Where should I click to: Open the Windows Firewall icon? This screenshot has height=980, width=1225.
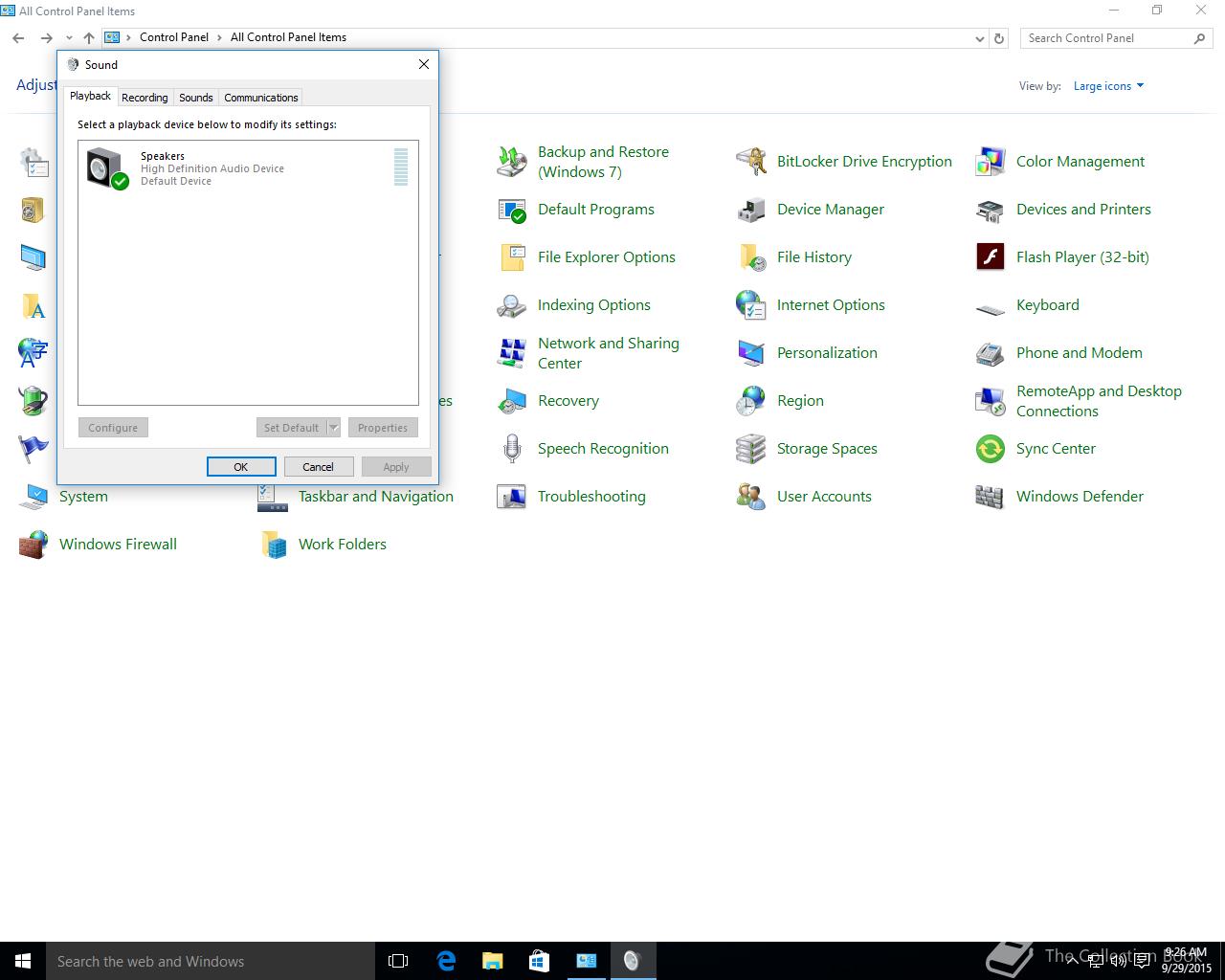click(33, 545)
